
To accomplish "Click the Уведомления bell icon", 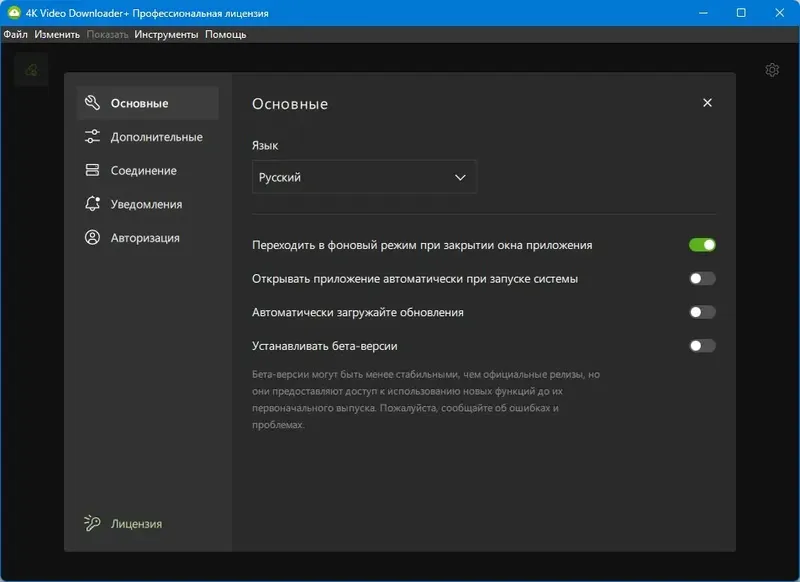I will click(x=92, y=204).
